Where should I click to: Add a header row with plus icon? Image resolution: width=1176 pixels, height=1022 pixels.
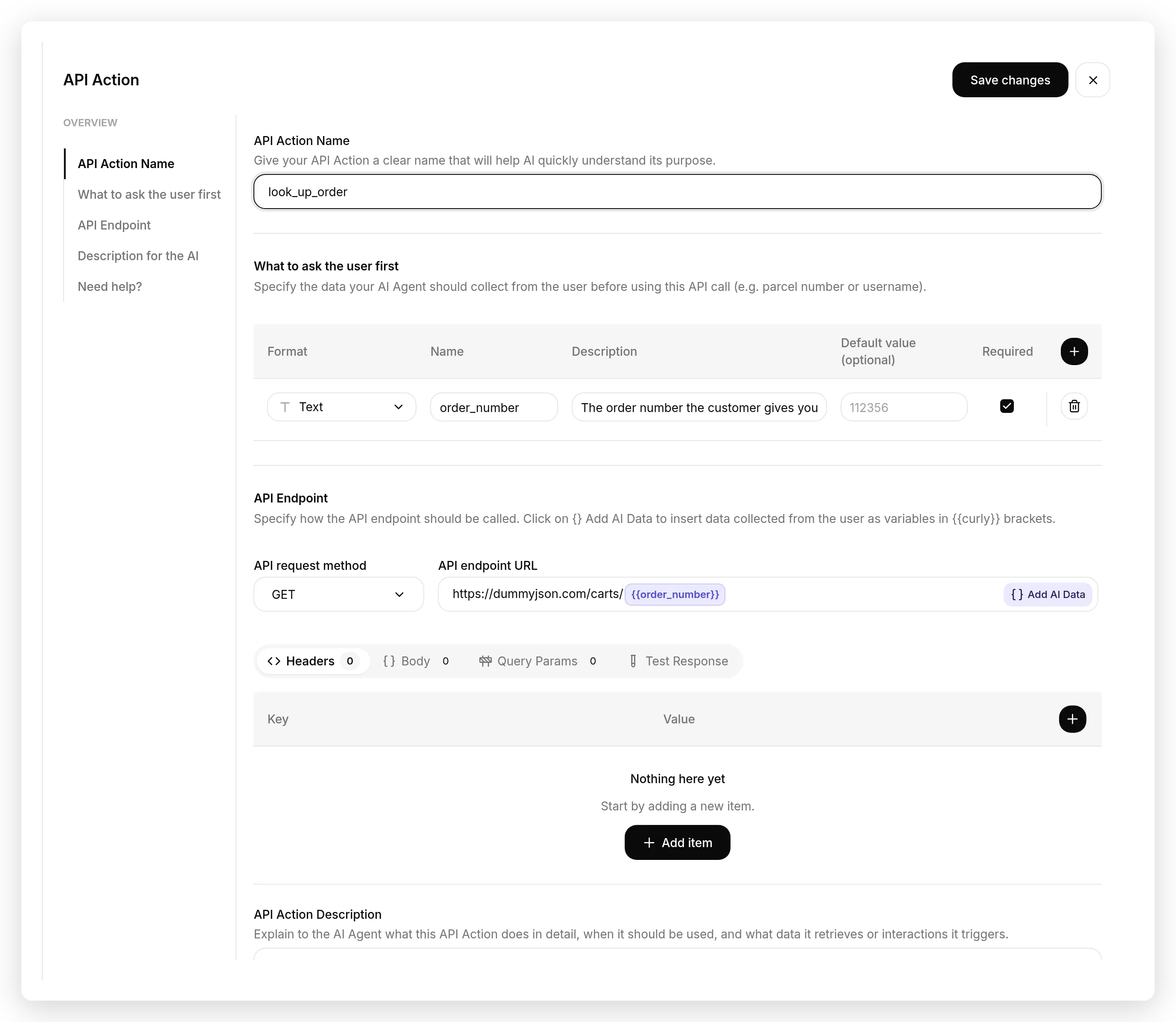[x=1072, y=719]
